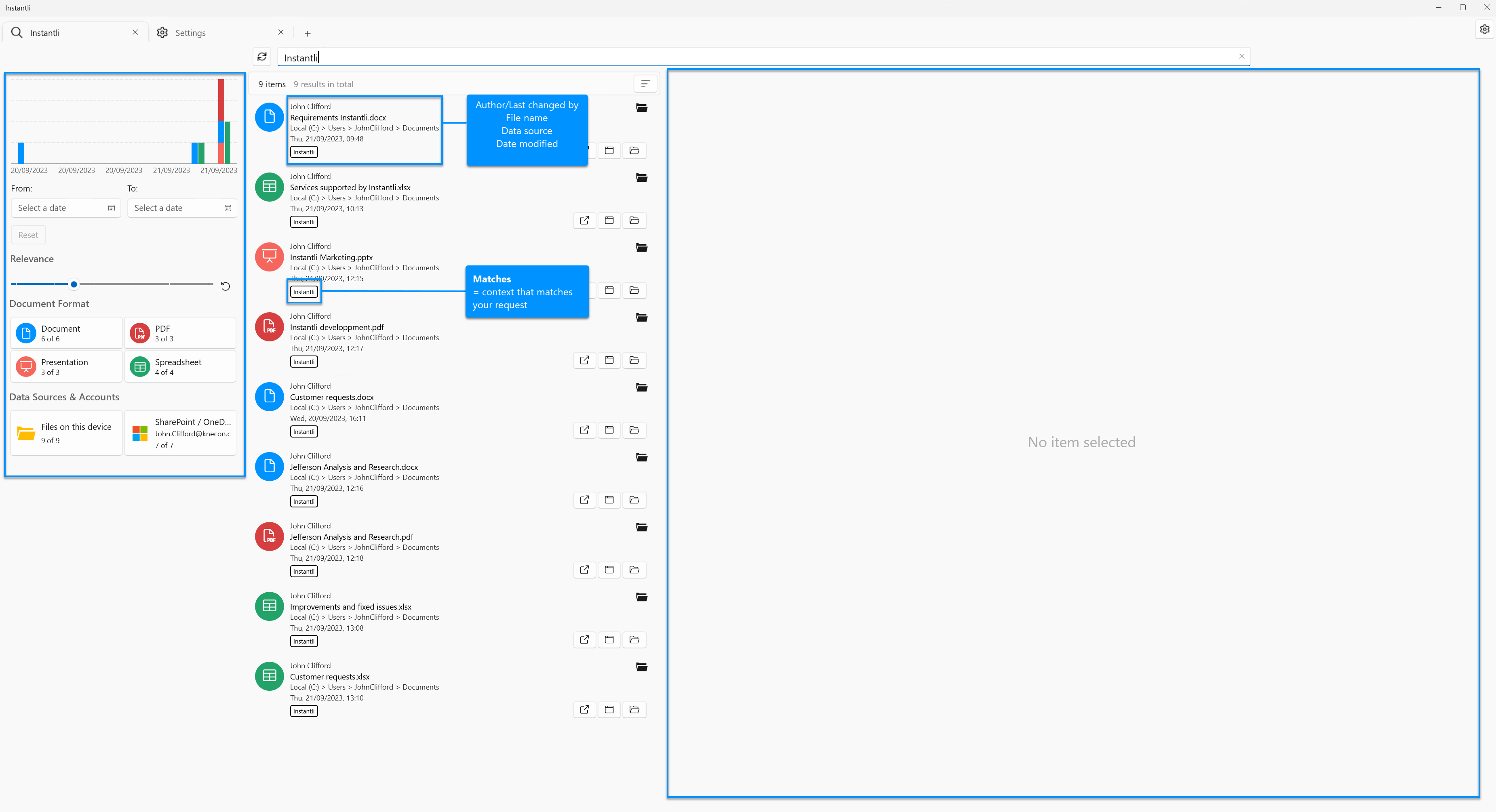Open Instantli developpment.pdf externally

click(x=584, y=360)
